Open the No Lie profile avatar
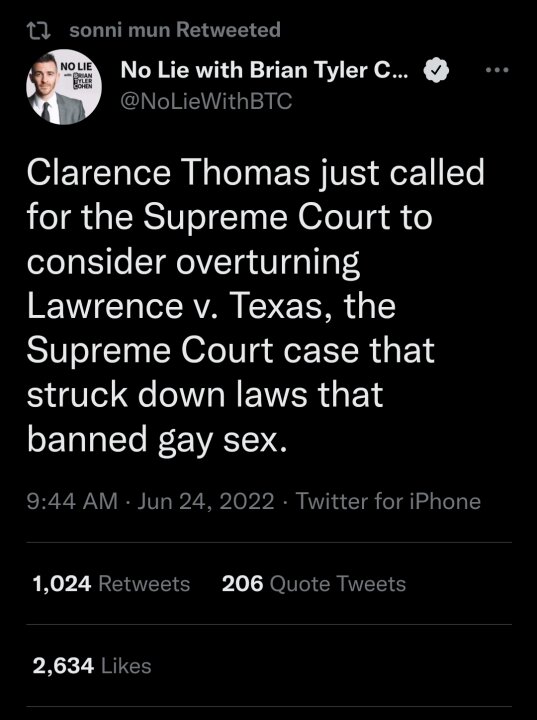 (64, 87)
